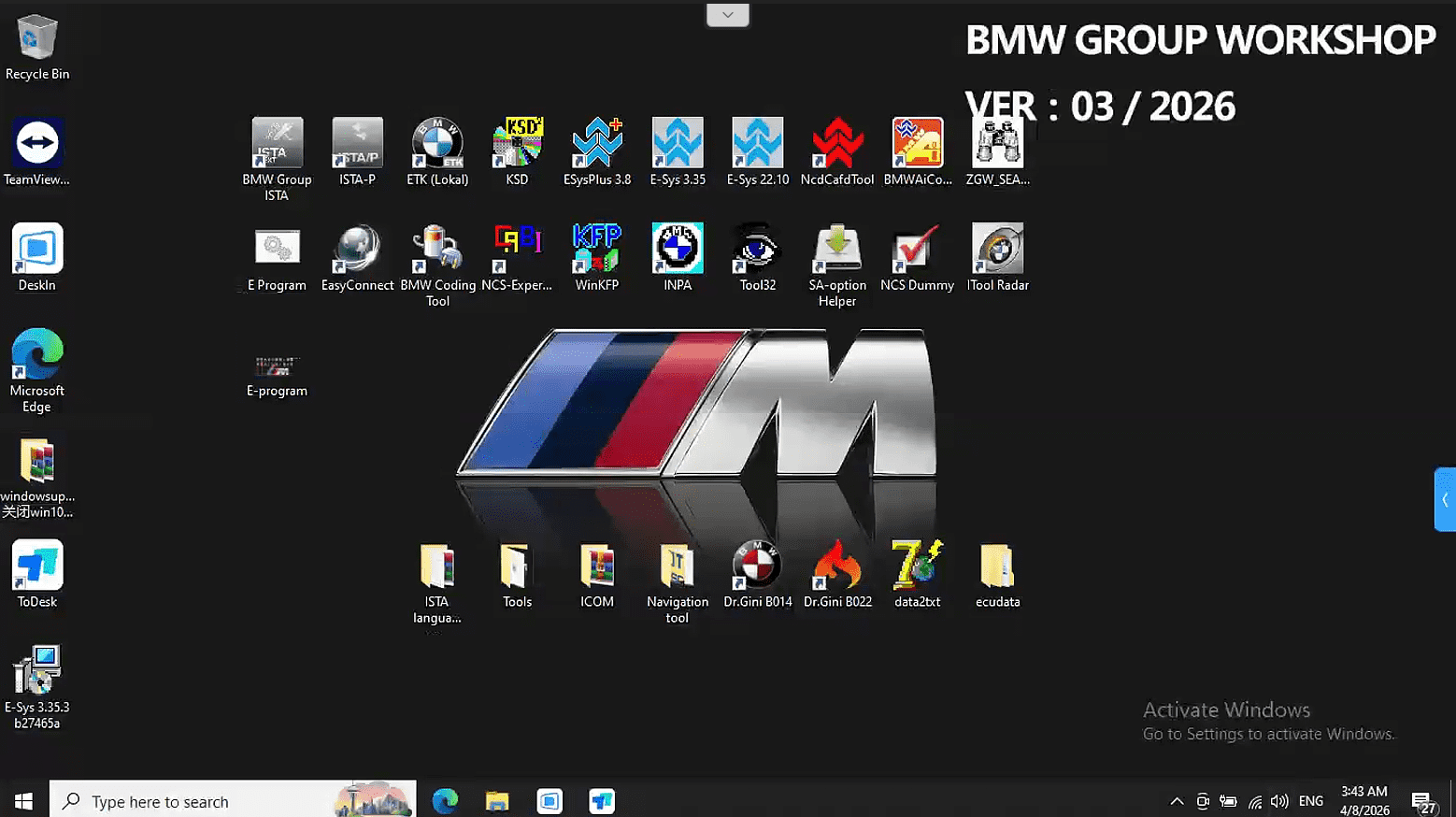Expand the blue side panel arrow

pyautogui.click(x=1445, y=500)
